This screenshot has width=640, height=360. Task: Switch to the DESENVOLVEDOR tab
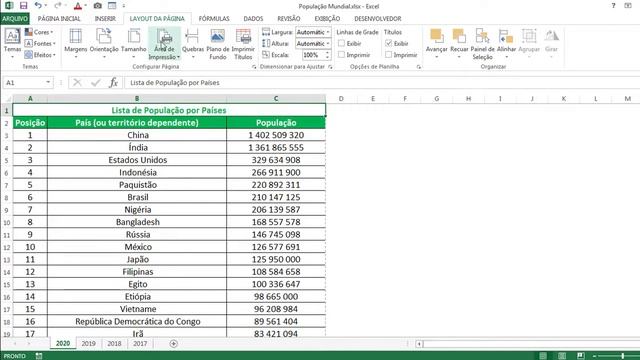pos(378,18)
